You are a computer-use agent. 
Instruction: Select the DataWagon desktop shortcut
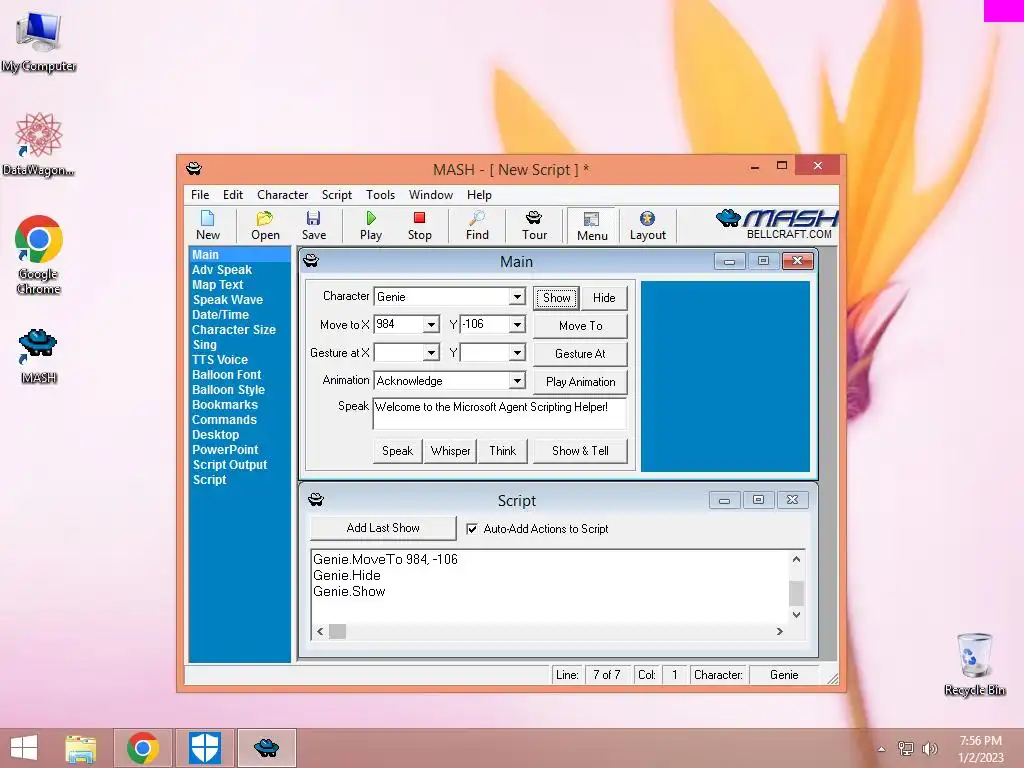point(39,145)
